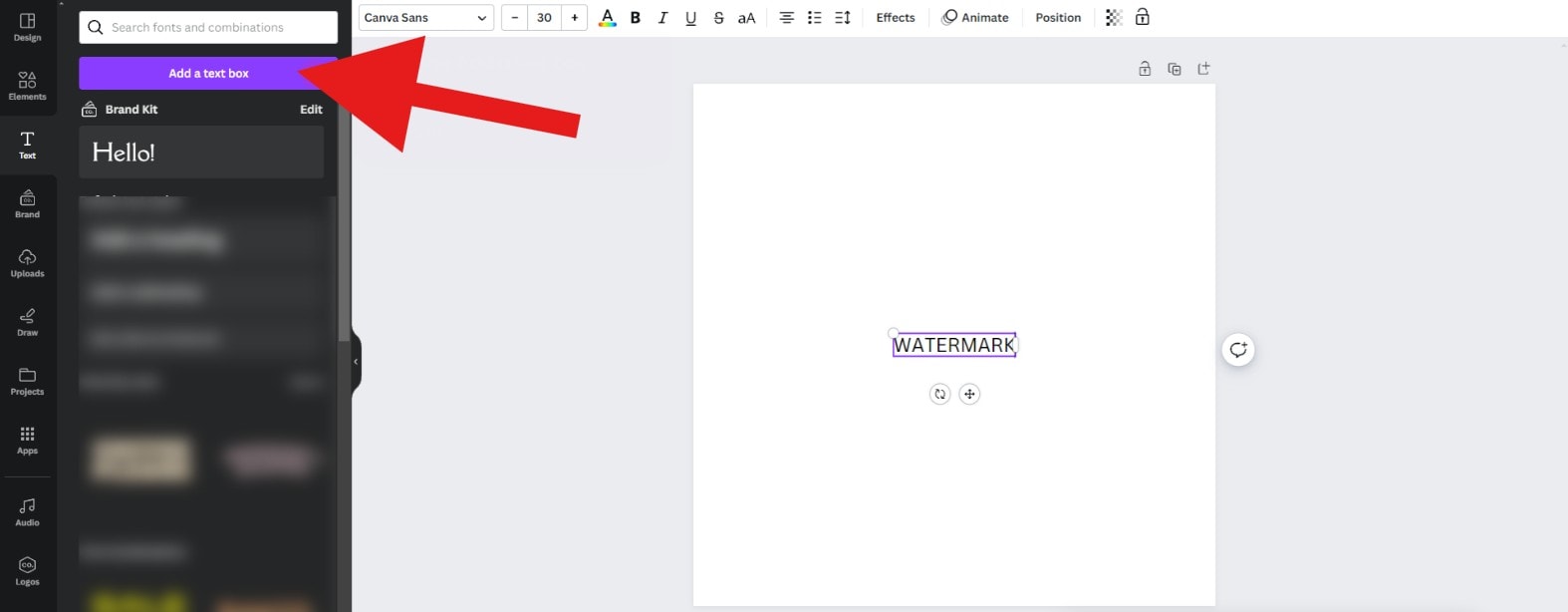Open the transparency checkerboard icon

pos(1114,18)
